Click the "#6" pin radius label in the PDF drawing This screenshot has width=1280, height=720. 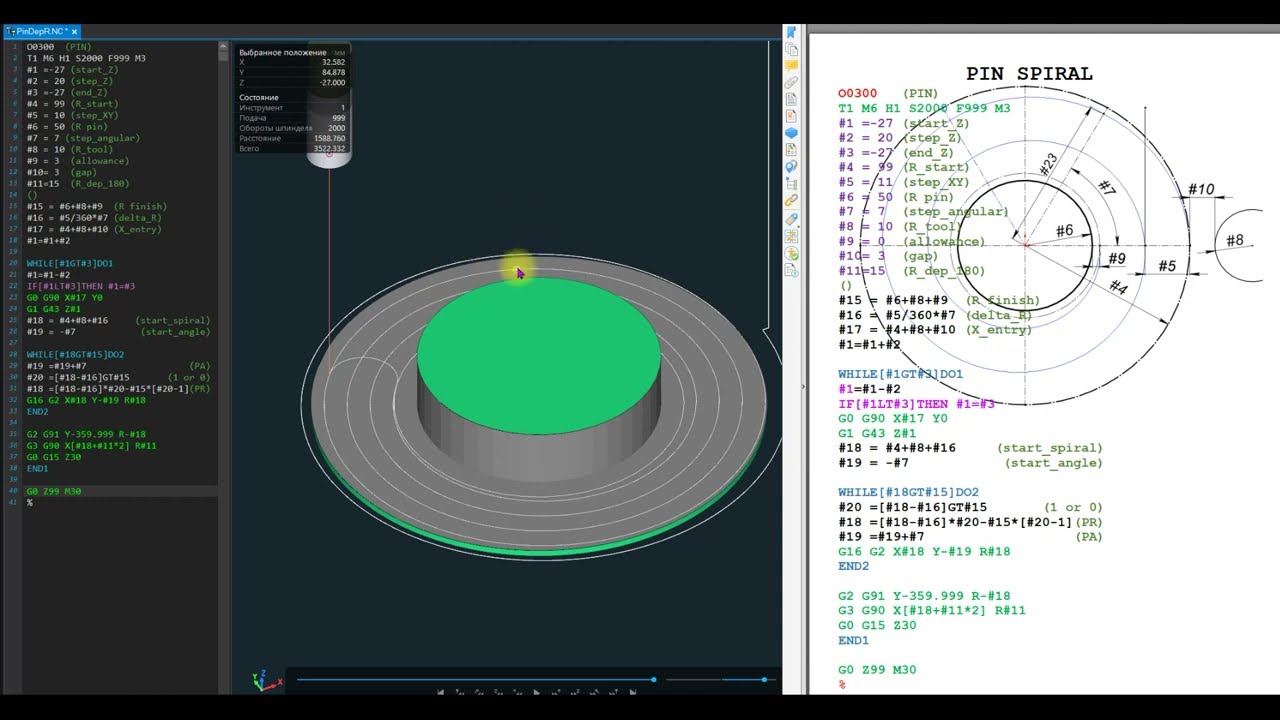1065,231
